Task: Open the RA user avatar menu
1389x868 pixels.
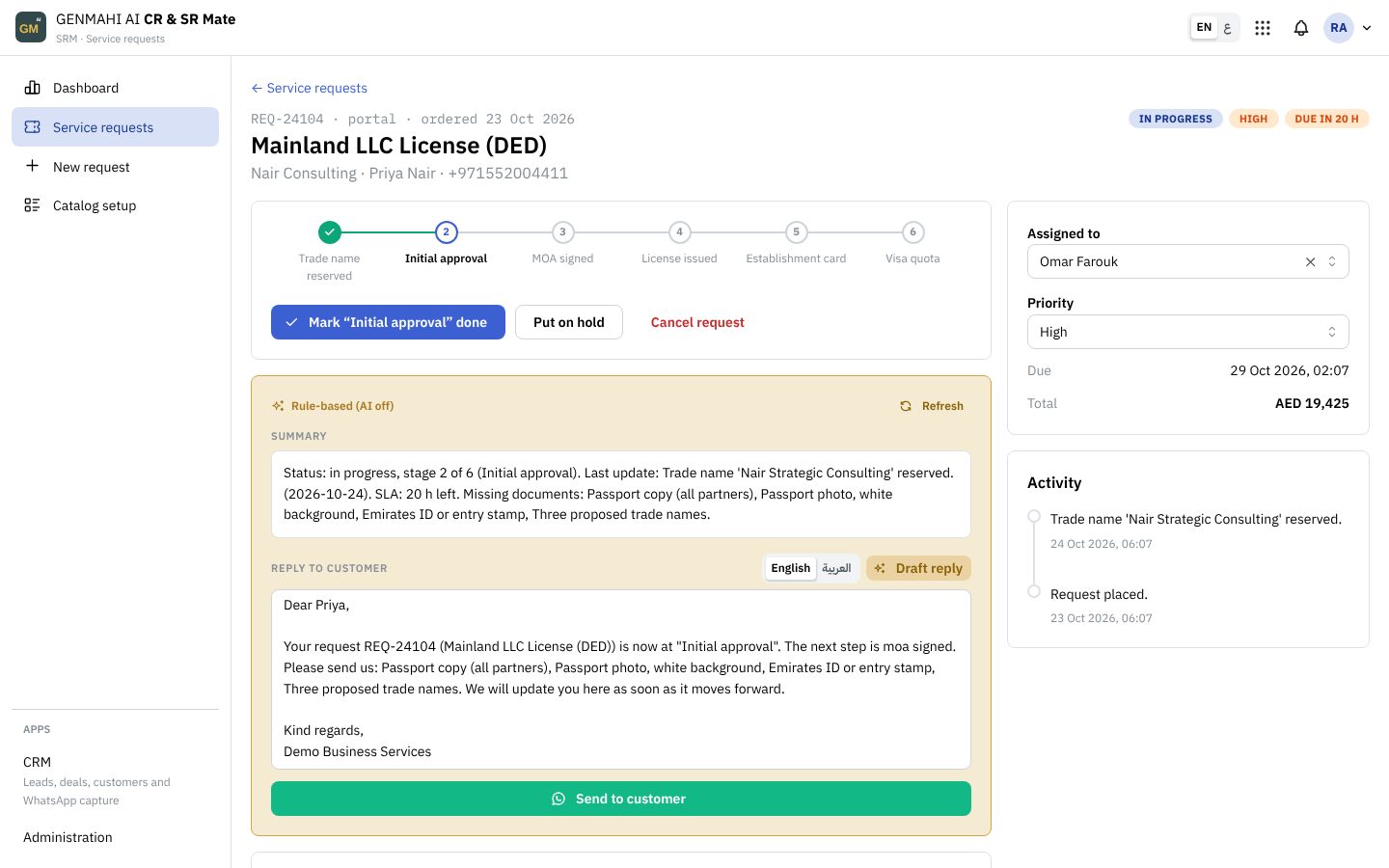Action: coord(1339,28)
